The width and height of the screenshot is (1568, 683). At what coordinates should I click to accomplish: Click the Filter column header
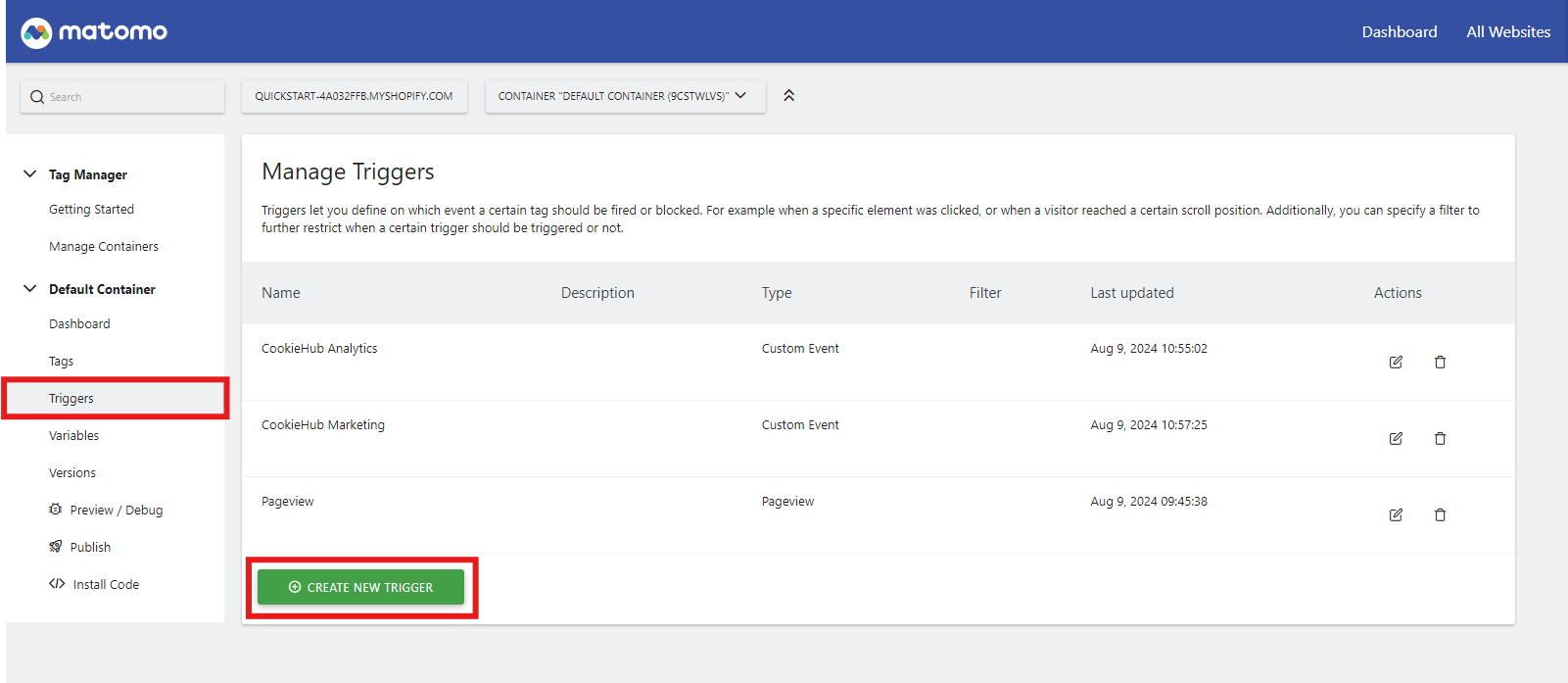(985, 293)
